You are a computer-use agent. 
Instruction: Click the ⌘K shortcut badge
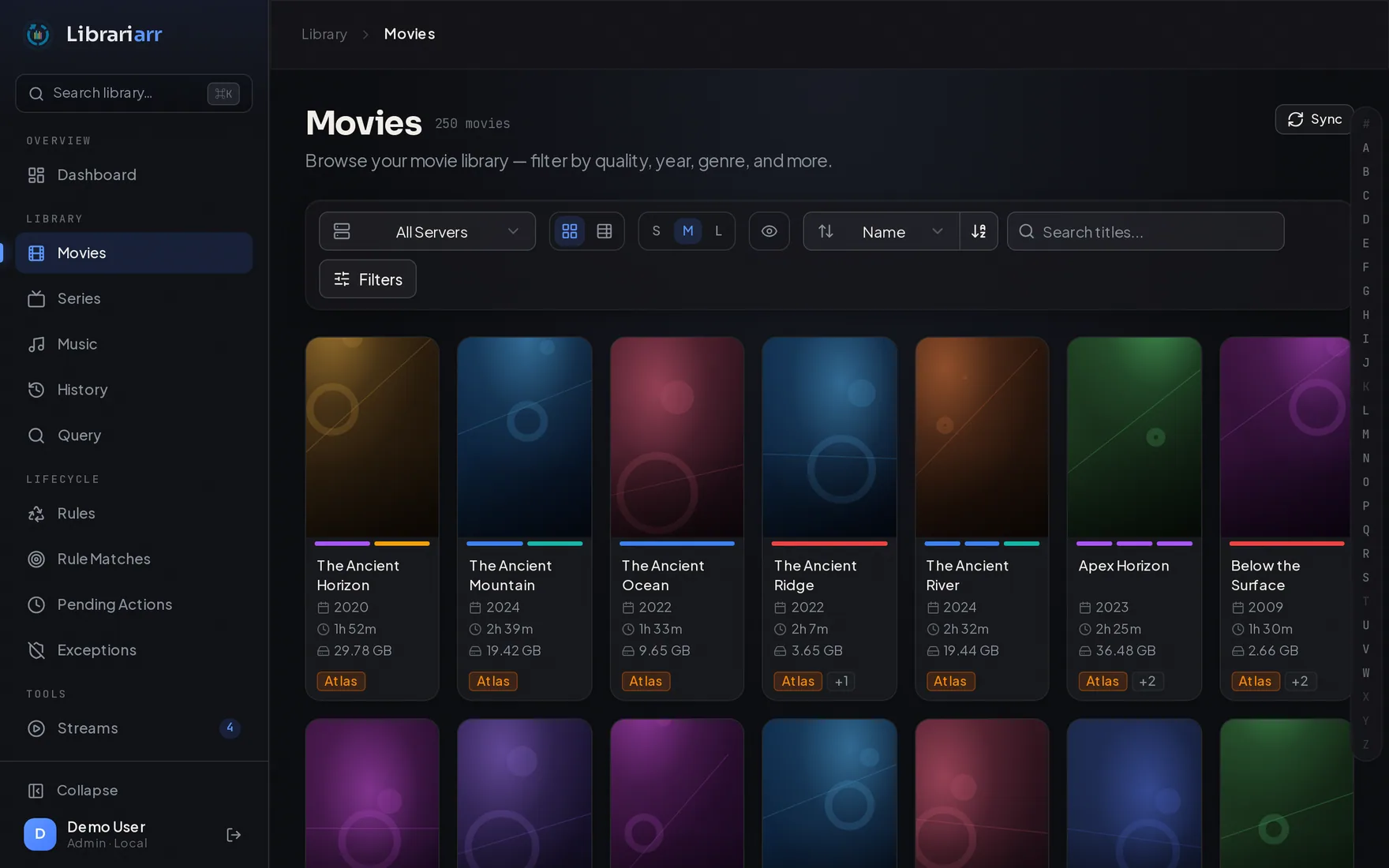click(x=223, y=93)
